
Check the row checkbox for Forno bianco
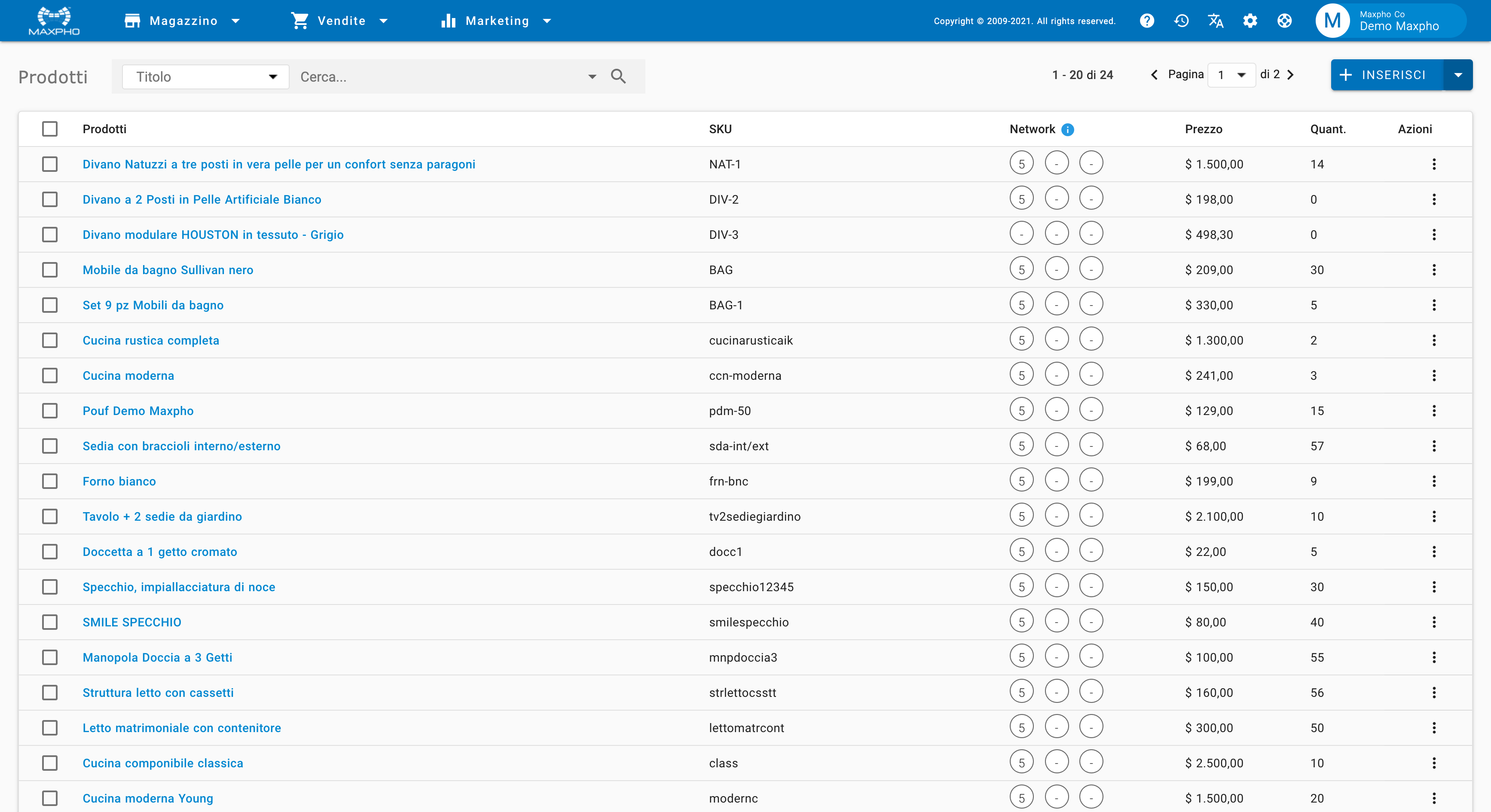pos(50,481)
